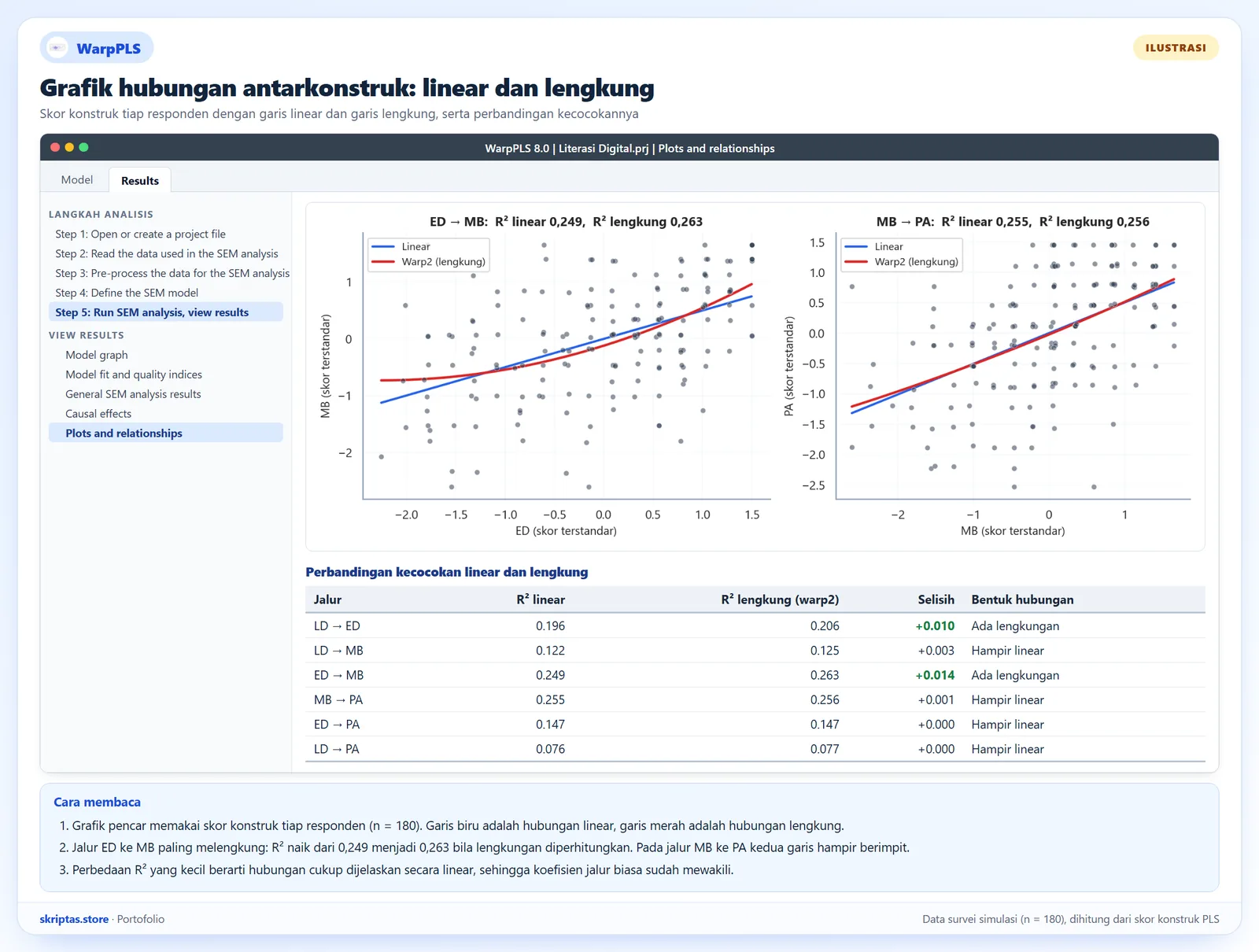The height and width of the screenshot is (952, 1259).
Task: Click the Jalur column header
Action: (327, 600)
